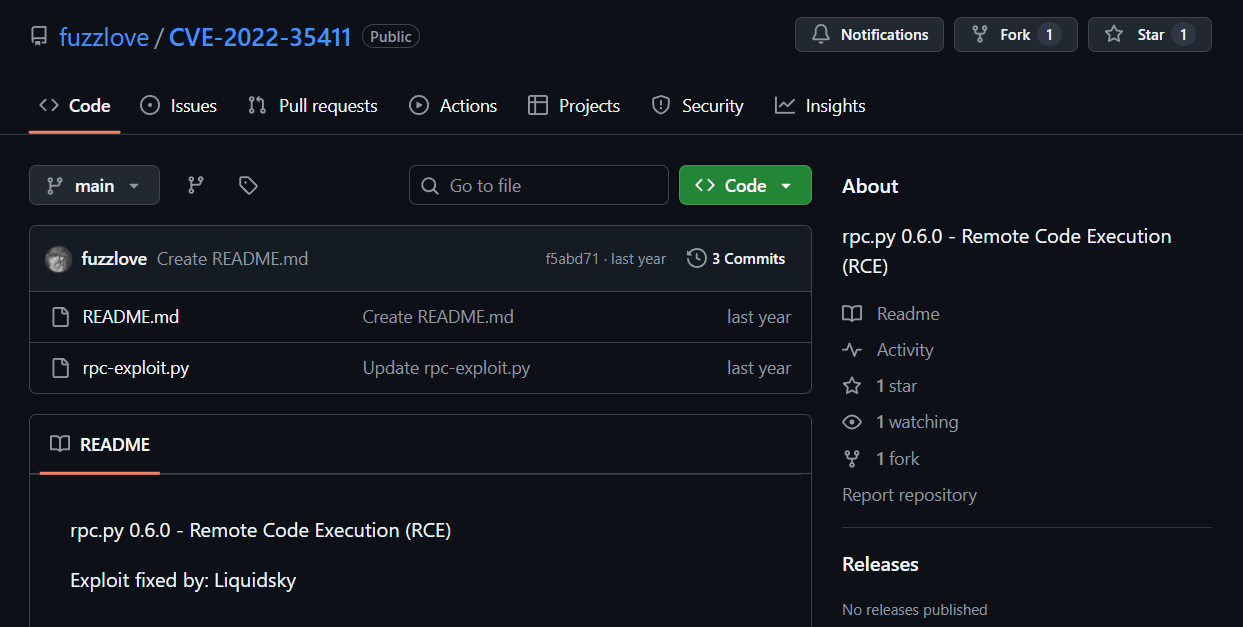Open the Pull requests tab
Viewport: 1243px width, 627px height.
(x=313, y=106)
